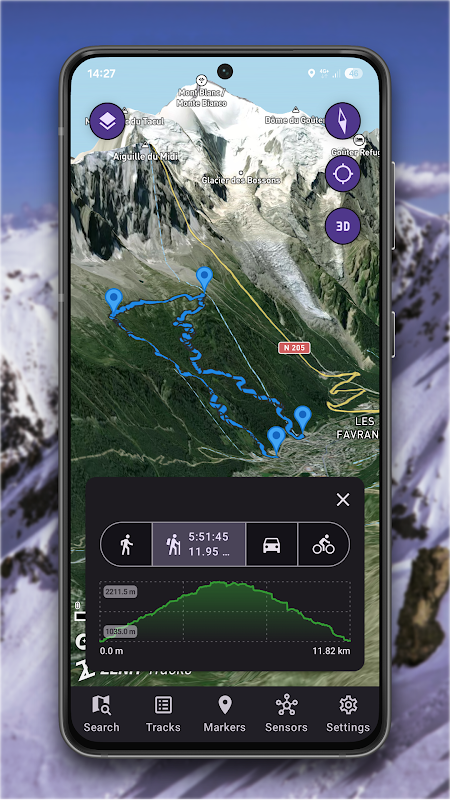This screenshot has width=450, height=800.
Task: Open the Sensors tab
Action: point(286,714)
